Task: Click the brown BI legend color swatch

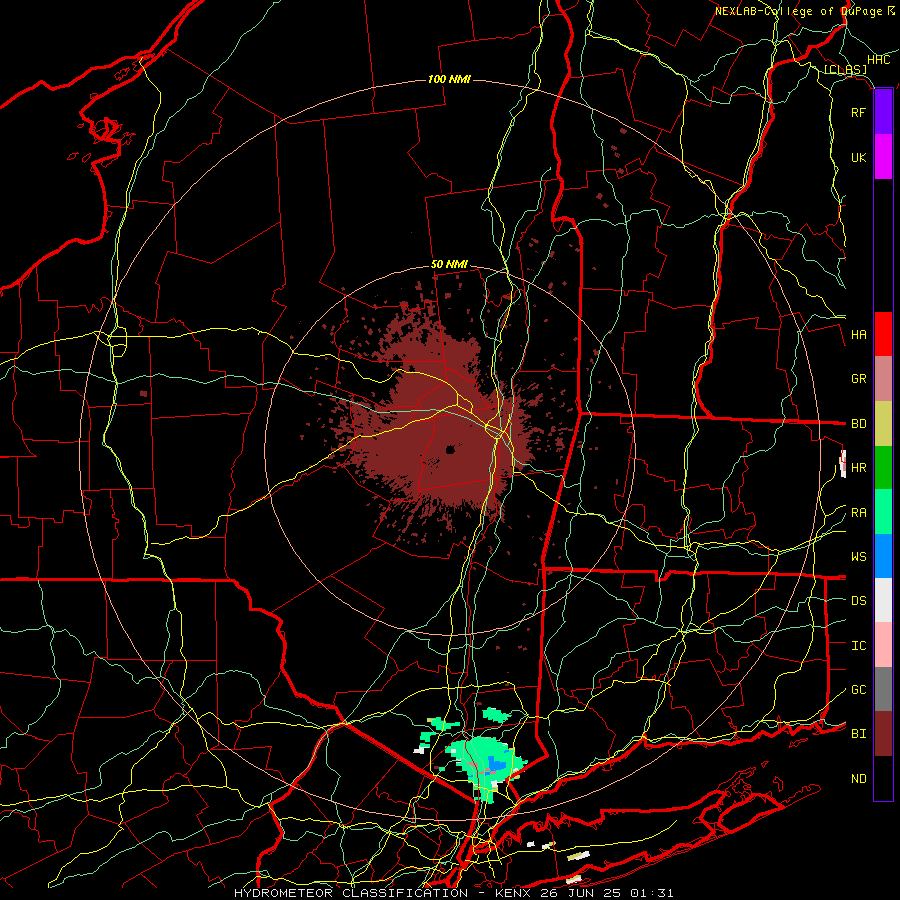Action: [x=883, y=734]
